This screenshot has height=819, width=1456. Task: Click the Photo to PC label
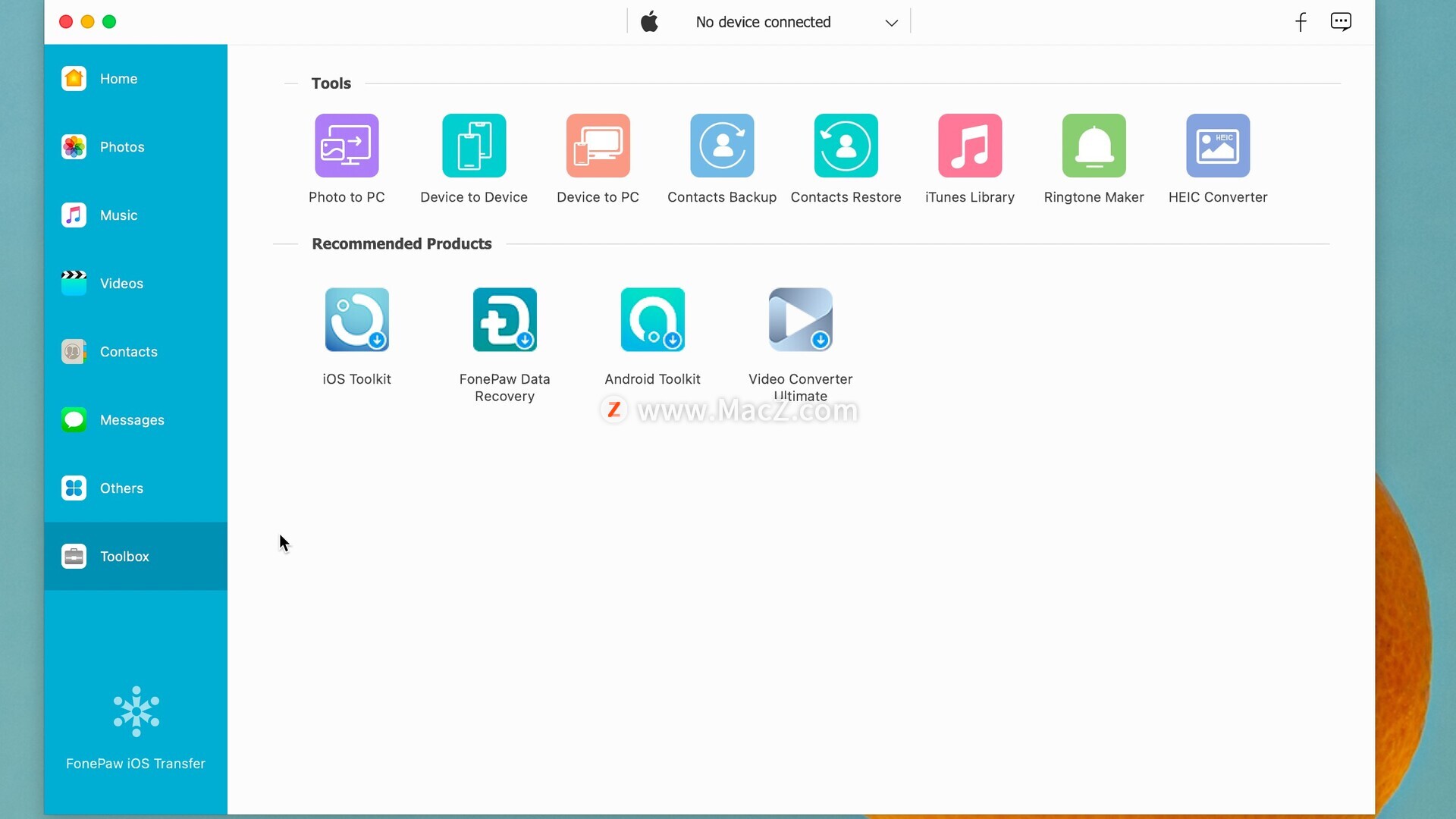coord(347,197)
